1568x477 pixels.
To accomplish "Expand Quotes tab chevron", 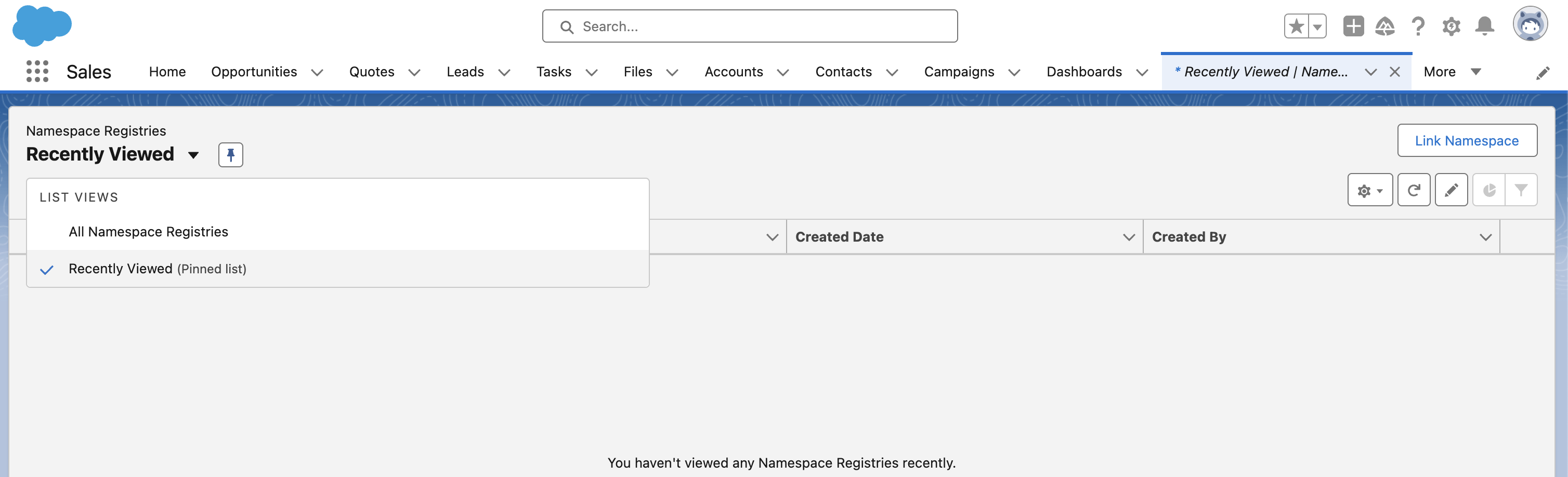I will coord(414,72).
